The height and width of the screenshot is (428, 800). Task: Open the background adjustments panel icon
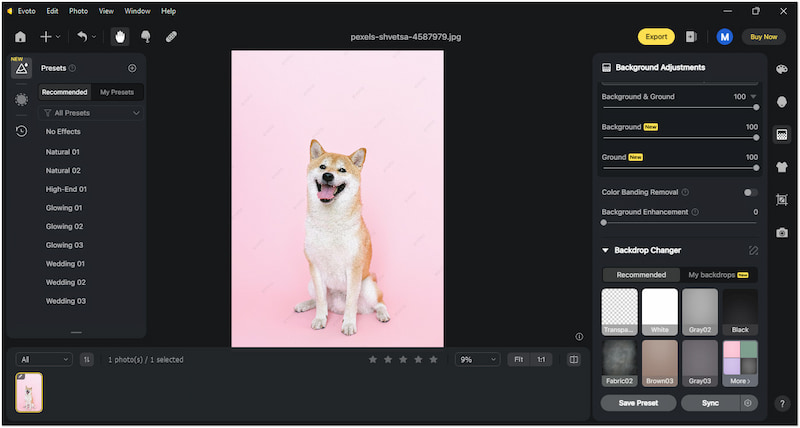(782, 134)
